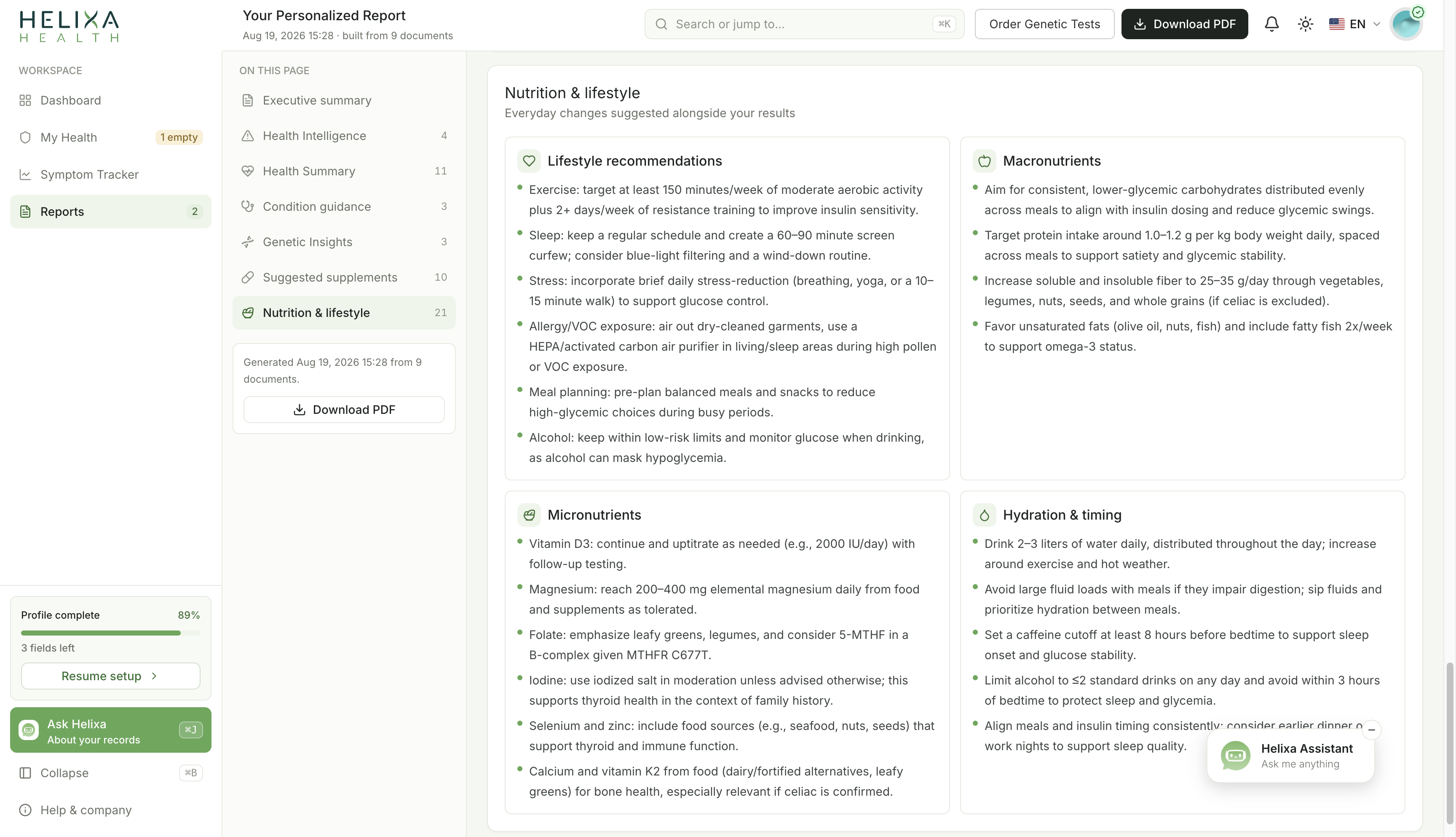
Task: Click the Lifestyle recommendations heading
Action: pyautogui.click(x=634, y=161)
